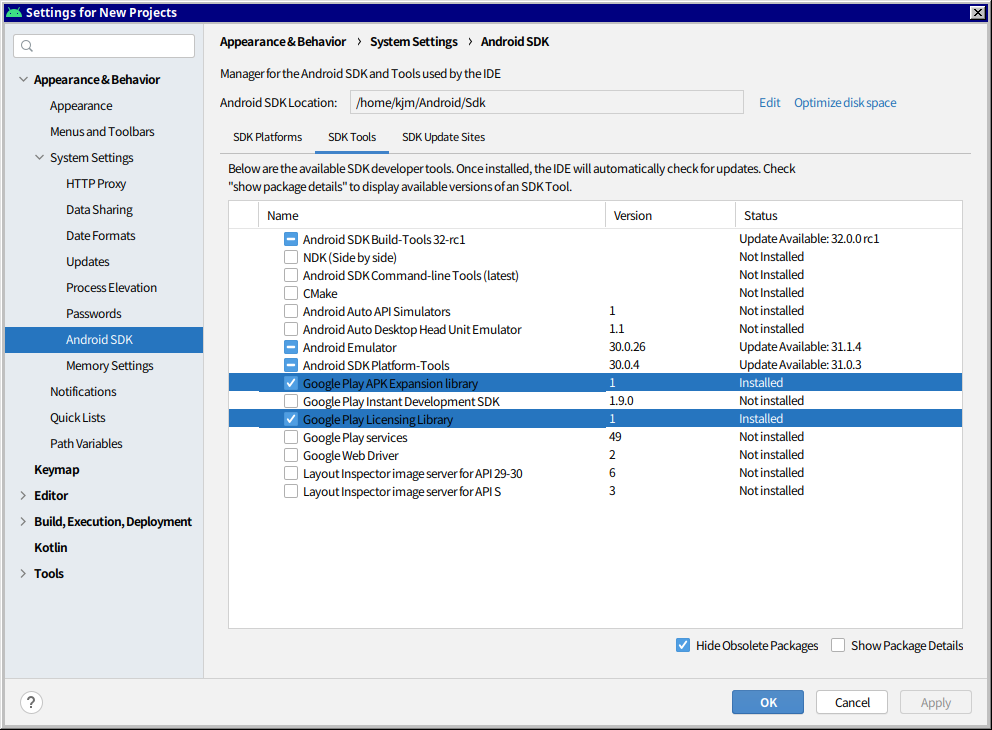
Task: Expand Build, Execution, Deployment section
Action: 23,521
